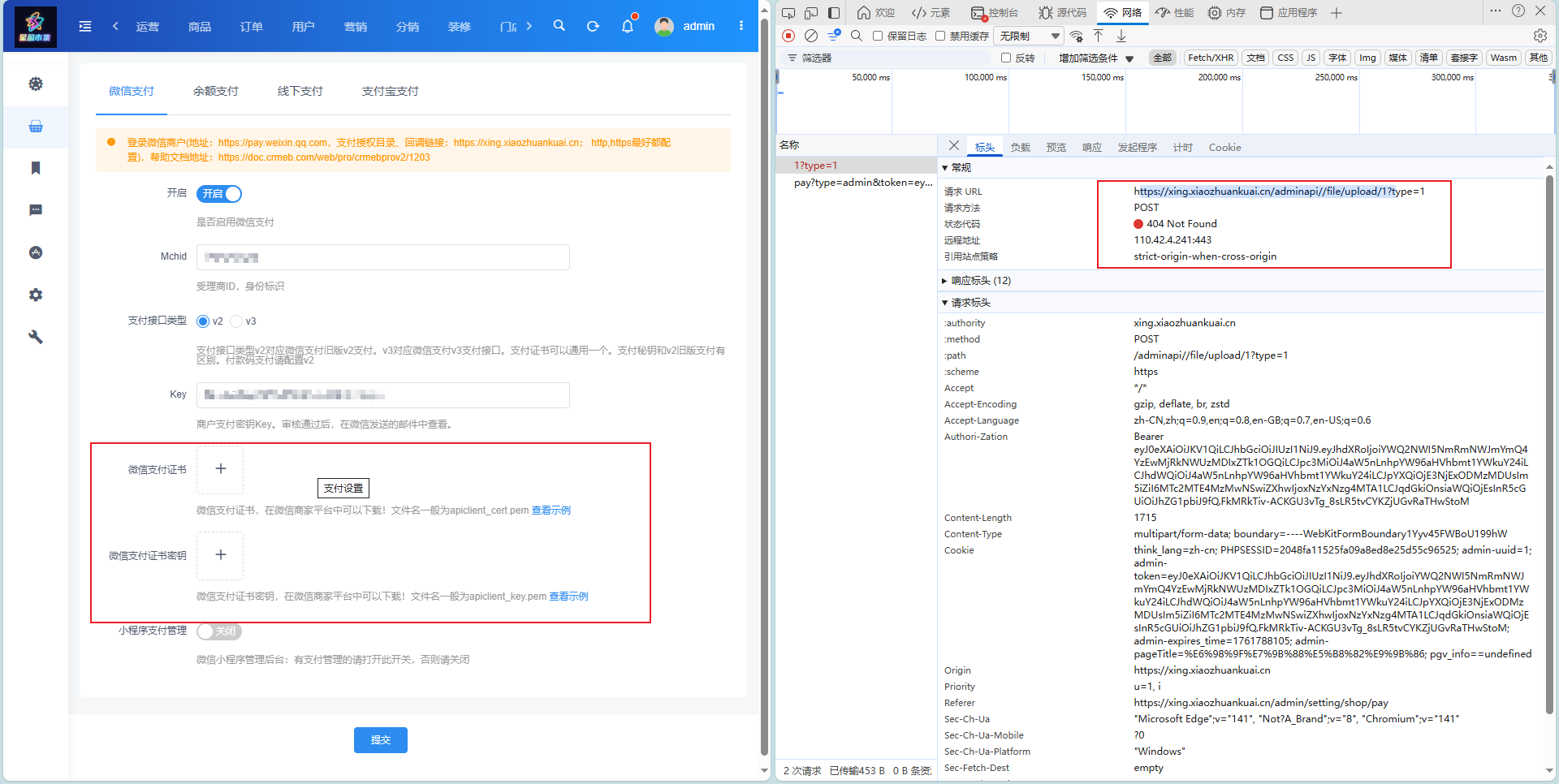Open the 响应 tab in request details
Viewport: 1559px width, 784px height.
point(1091,147)
